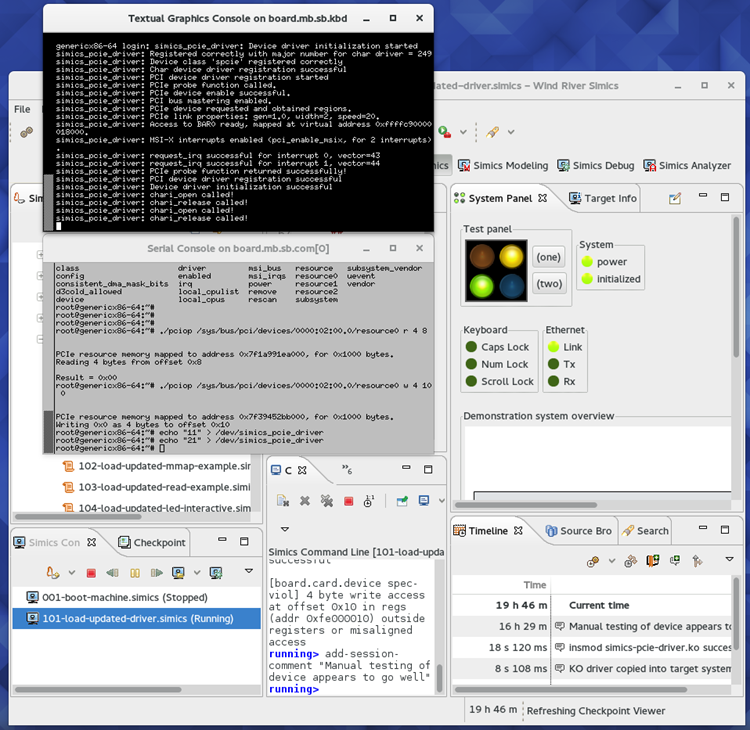Open the Checkpoint tab
This screenshot has width=750, height=730.
click(x=152, y=542)
